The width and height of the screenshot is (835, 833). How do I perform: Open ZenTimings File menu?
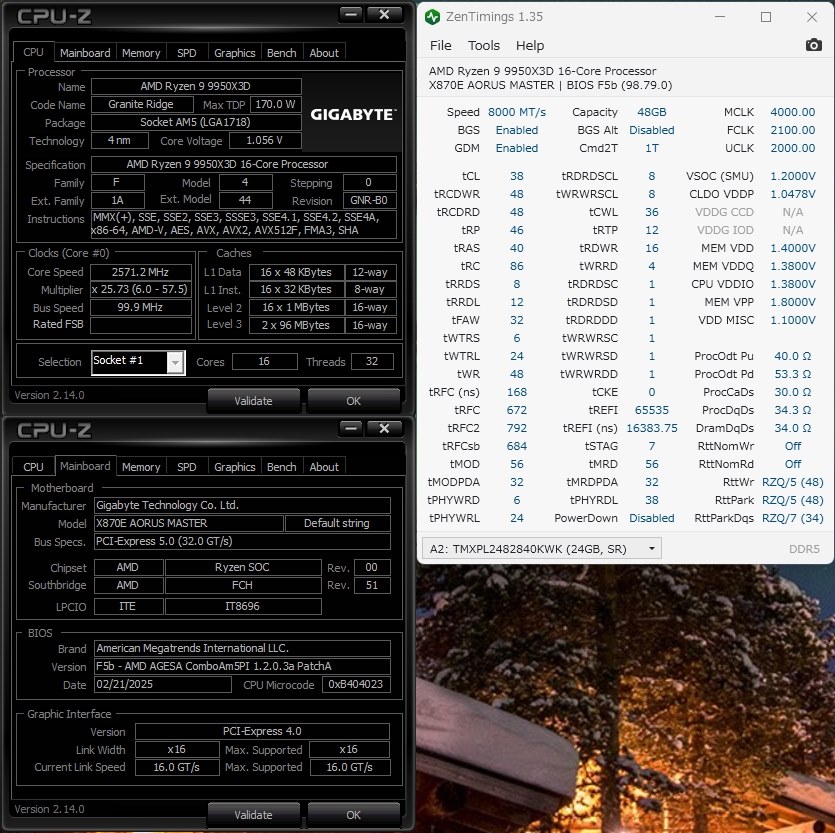[440, 46]
